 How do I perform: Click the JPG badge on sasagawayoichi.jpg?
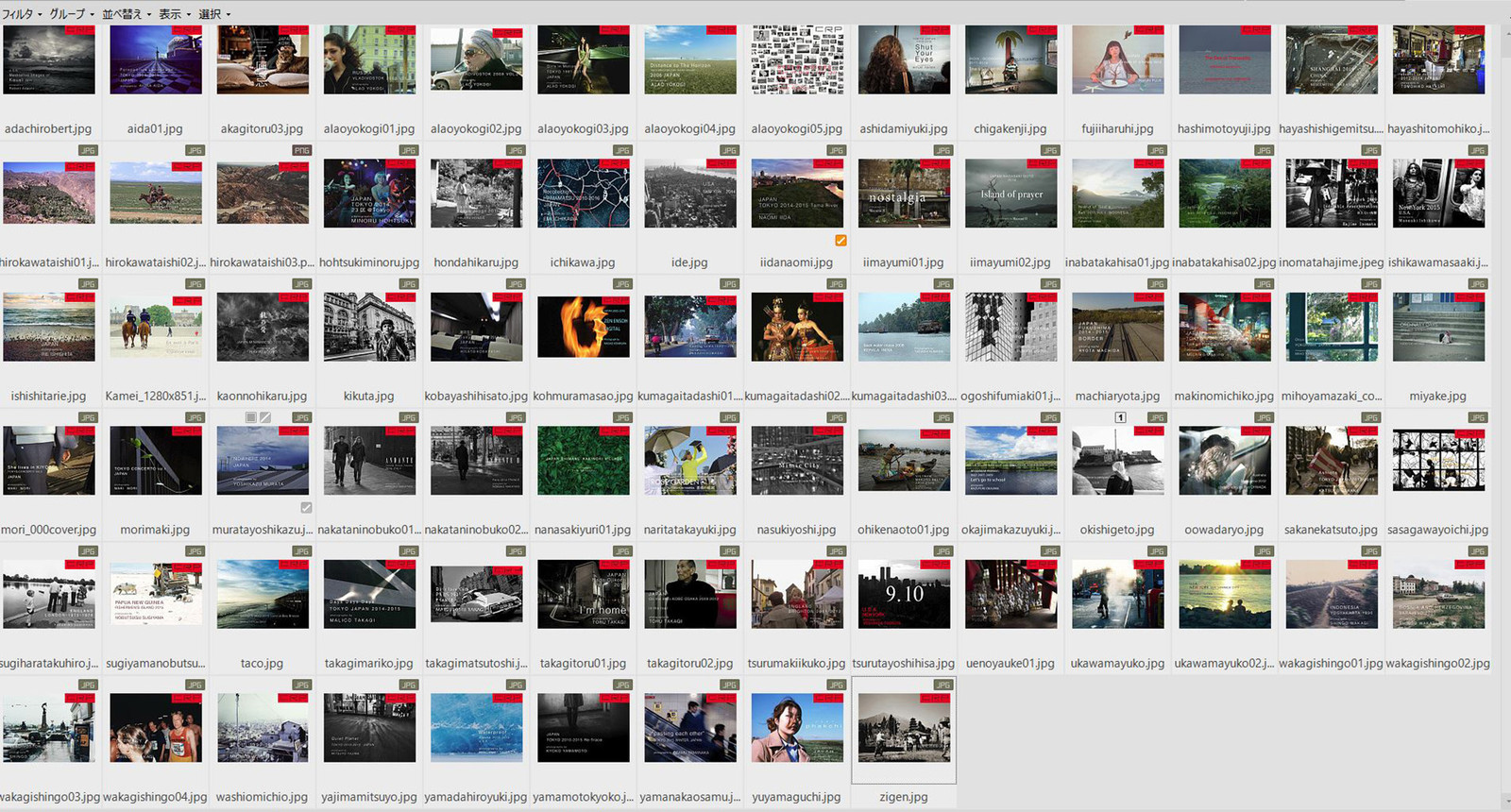(1477, 417)
